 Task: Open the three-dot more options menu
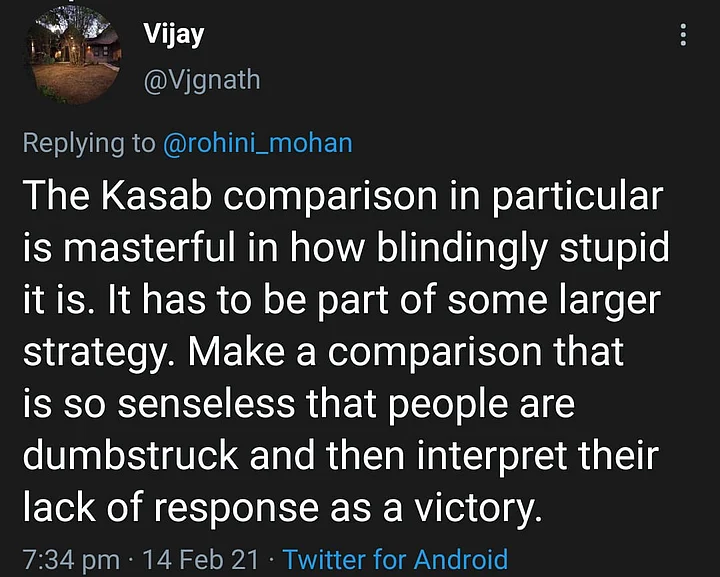pyautogui.click(x=683, y=34)
